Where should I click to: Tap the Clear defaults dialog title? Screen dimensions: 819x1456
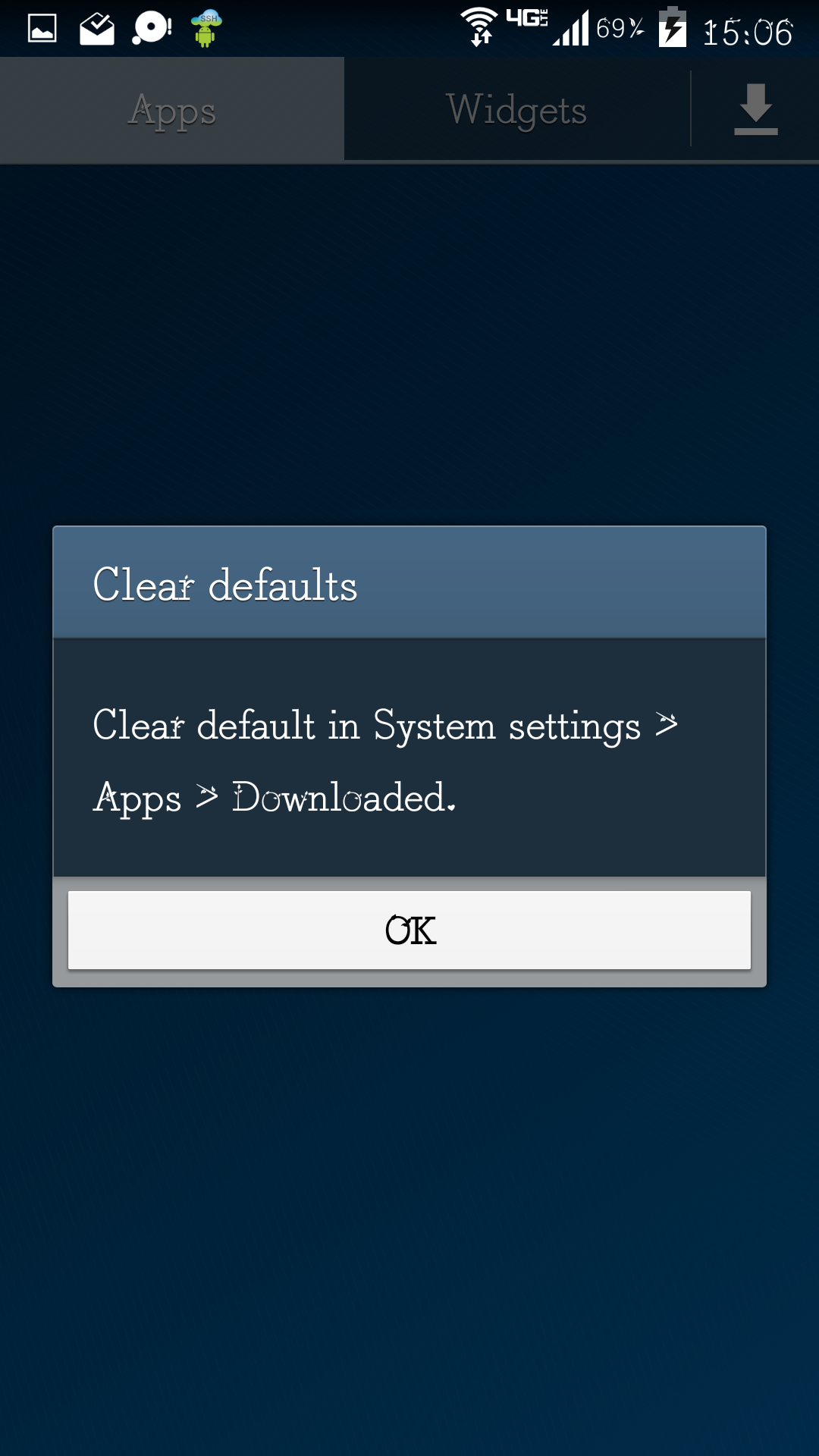(x=225, y=585)
